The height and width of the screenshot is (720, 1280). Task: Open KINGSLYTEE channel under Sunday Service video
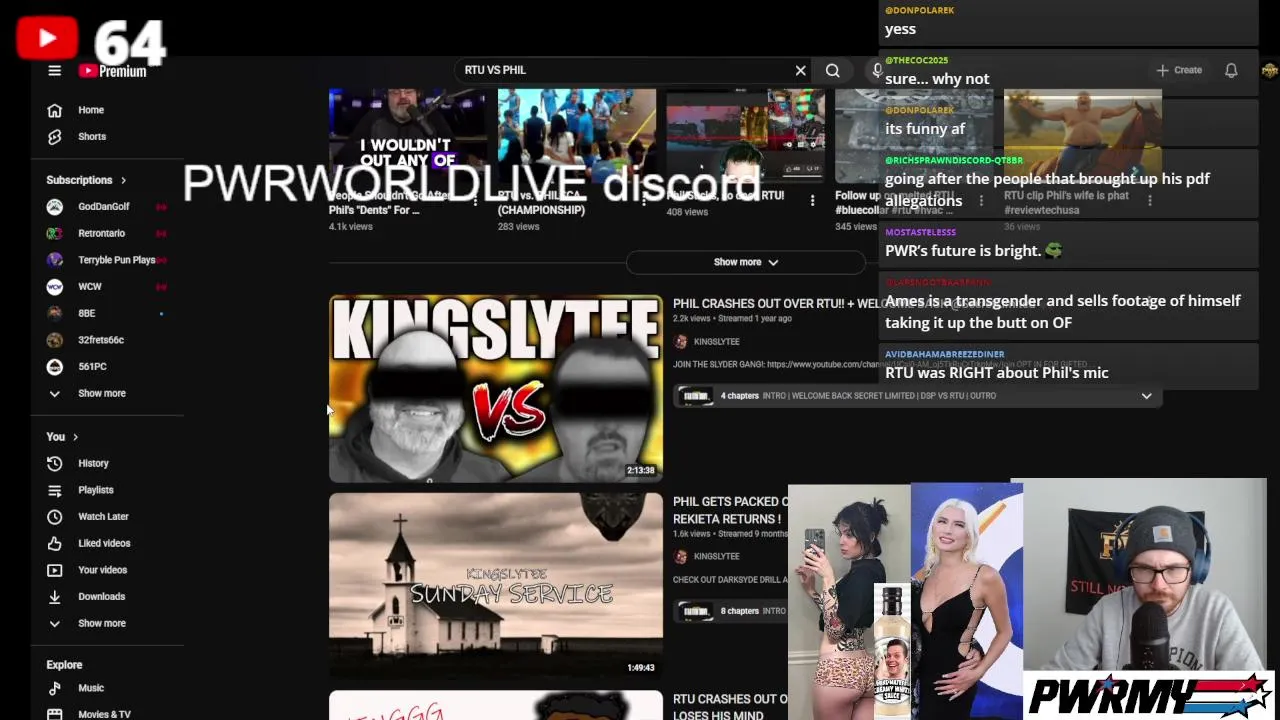[x=716, y=556]
